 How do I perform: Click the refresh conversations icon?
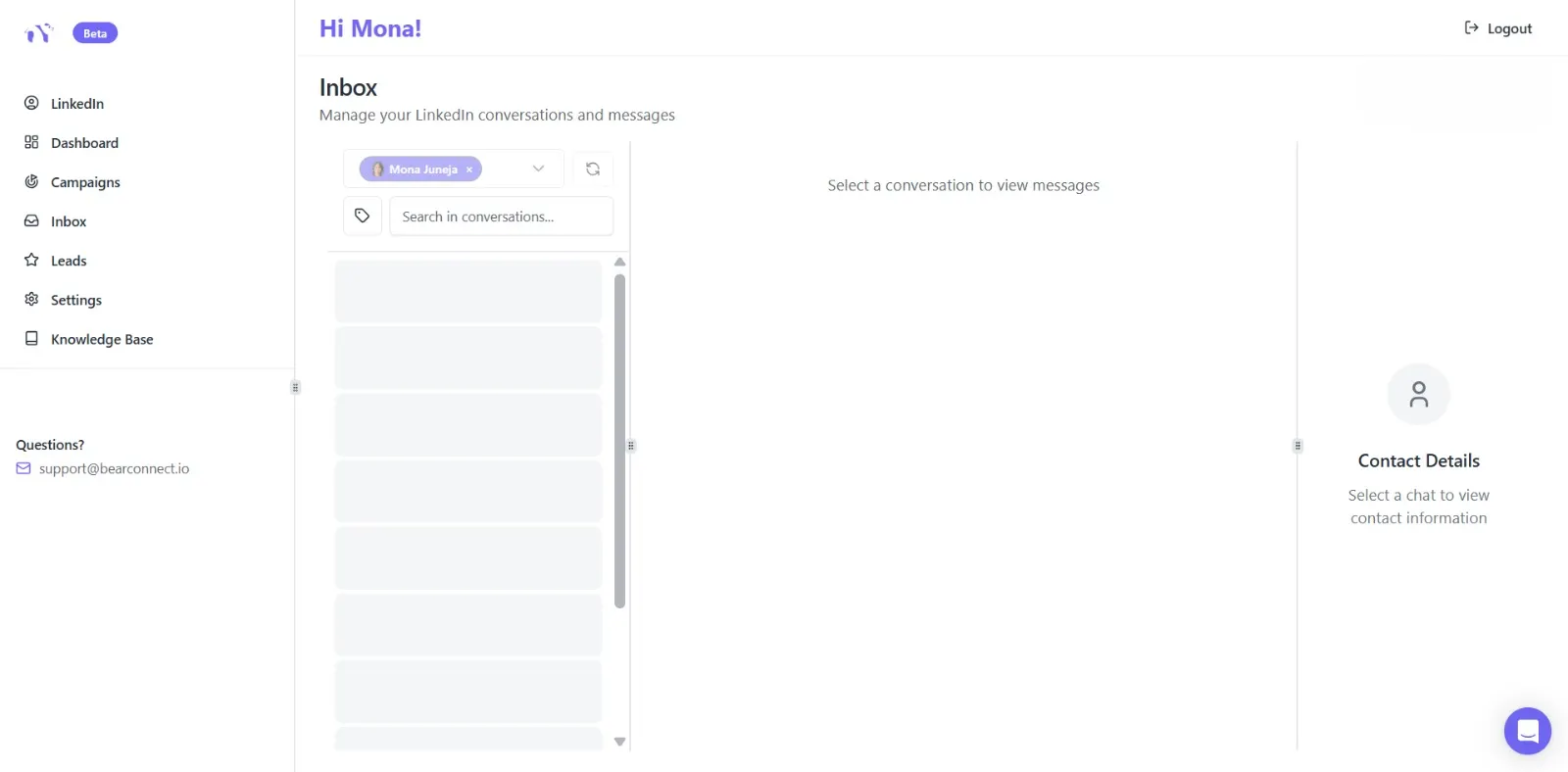[x=593, y=169]
